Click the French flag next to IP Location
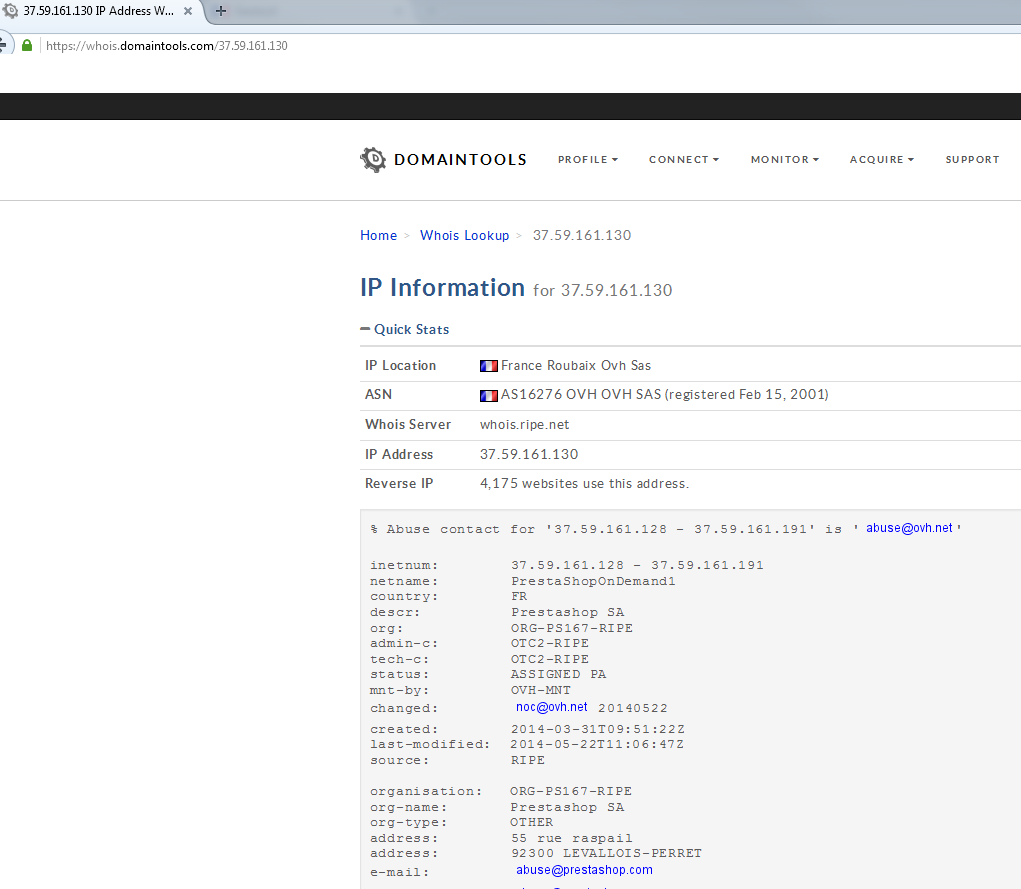The height and width of the screenshot is (889, 1021). (488, 366)
